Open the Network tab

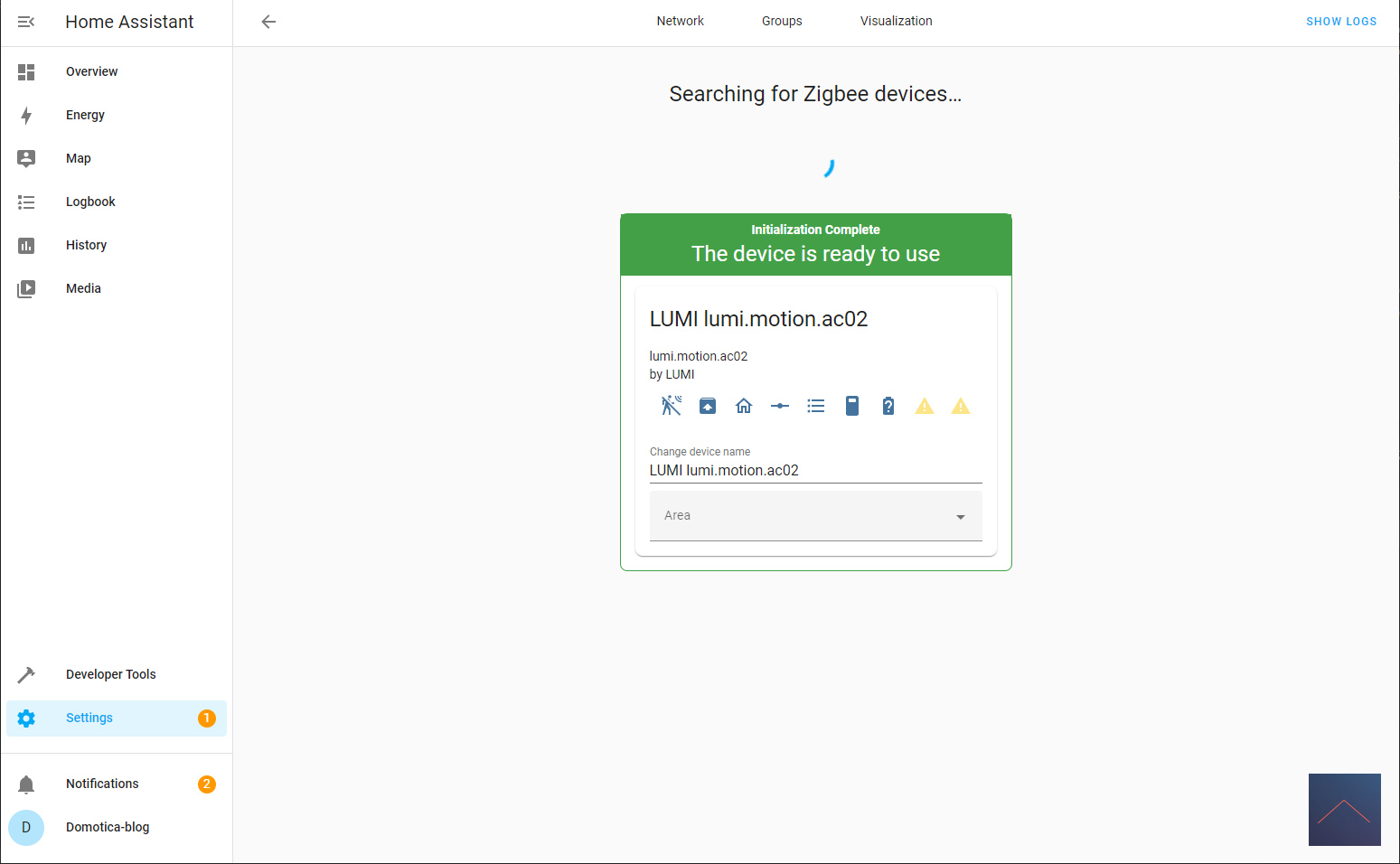click(x=680, y=21)
